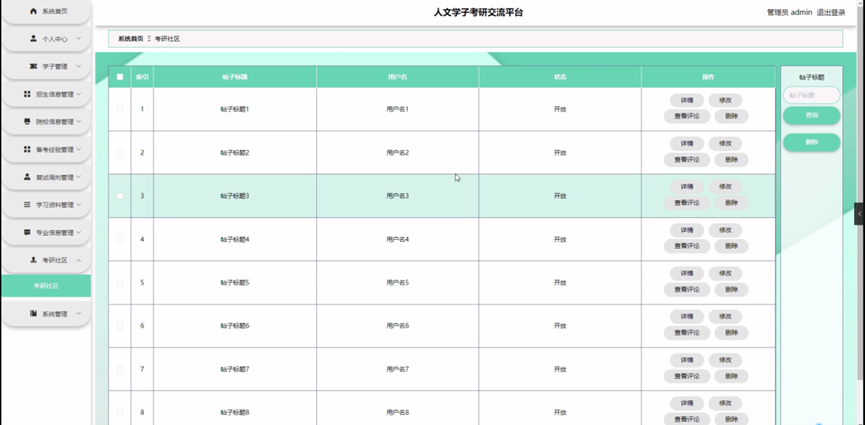Image resolution: width=865 pixels, height=425 pixels.
Task: Click 修改 for 帖子标题3
Action: (x=725, y=187)
